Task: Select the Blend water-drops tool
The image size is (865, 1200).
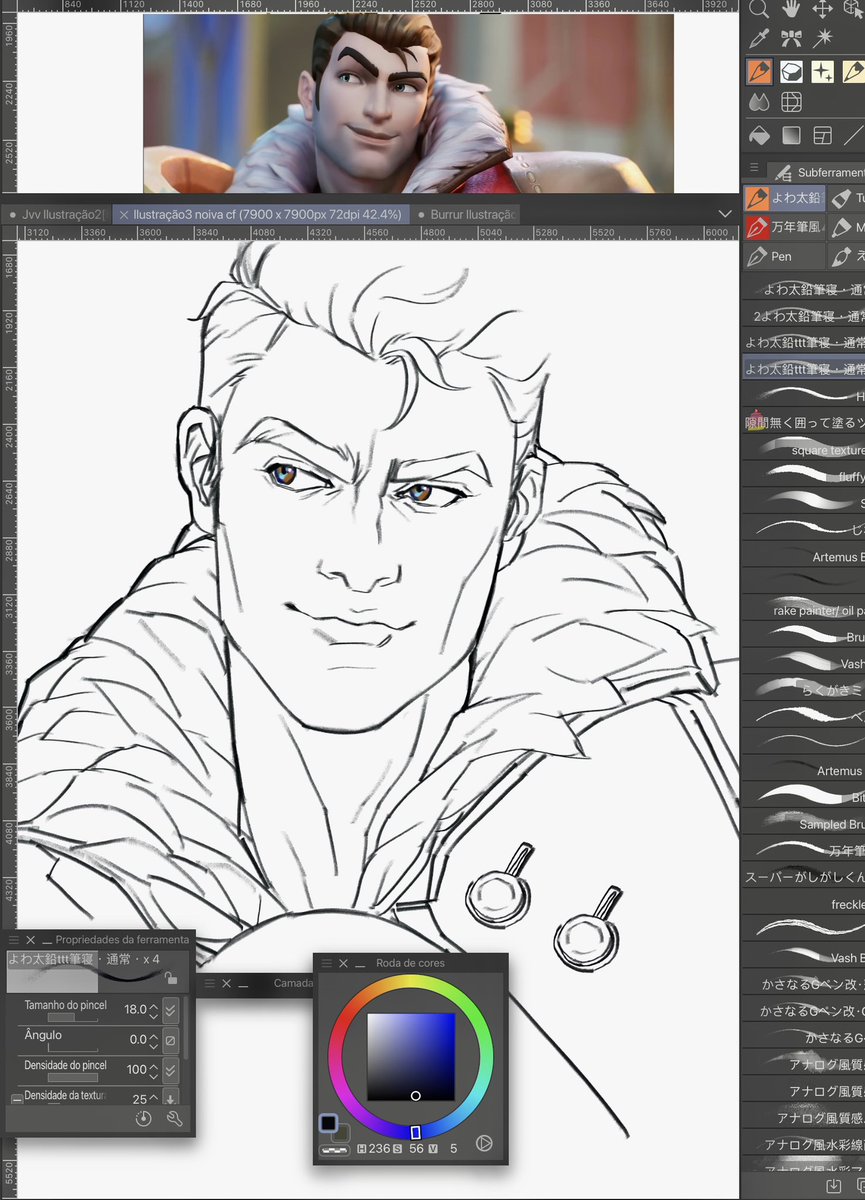Action: pos(759,102)
